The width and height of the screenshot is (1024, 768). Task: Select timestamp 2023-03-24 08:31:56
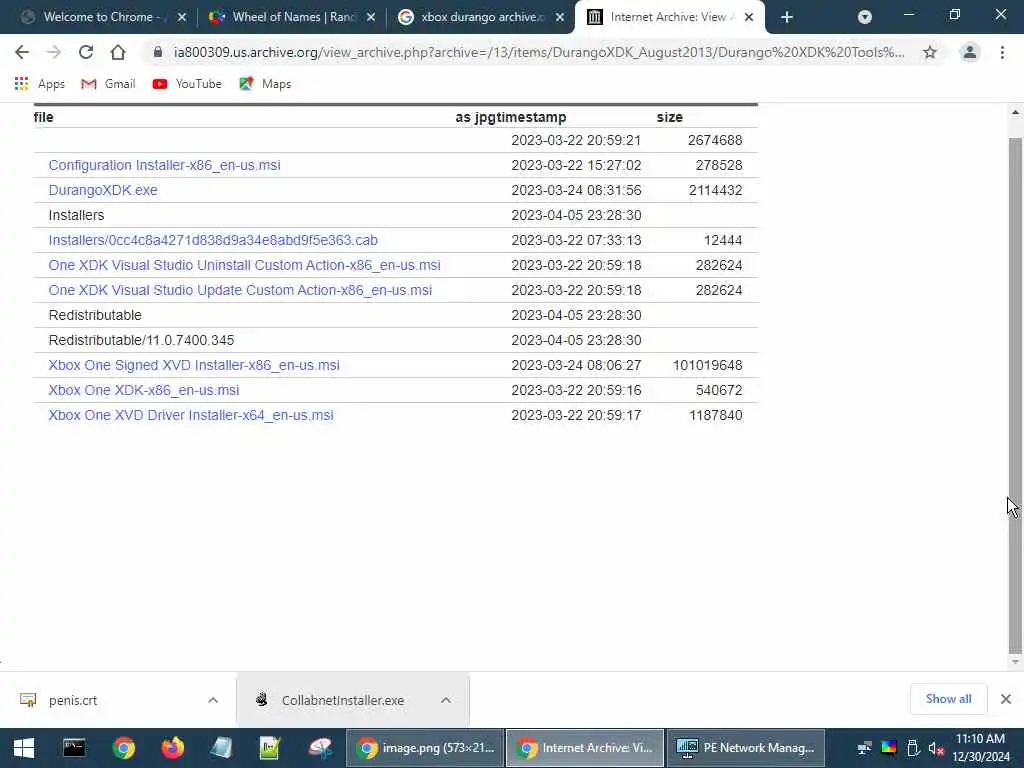pyautogui.click(x=576, y=190)
